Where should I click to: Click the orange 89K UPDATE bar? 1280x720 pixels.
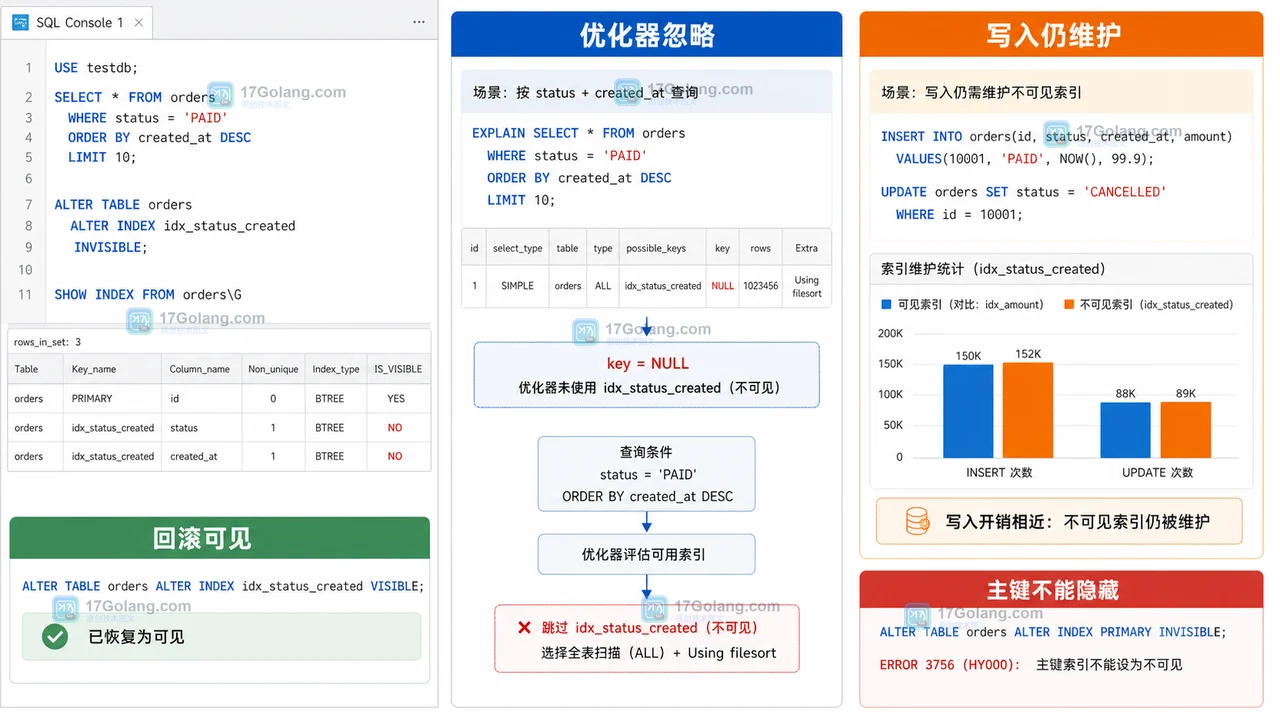[x=1186, y=430]
